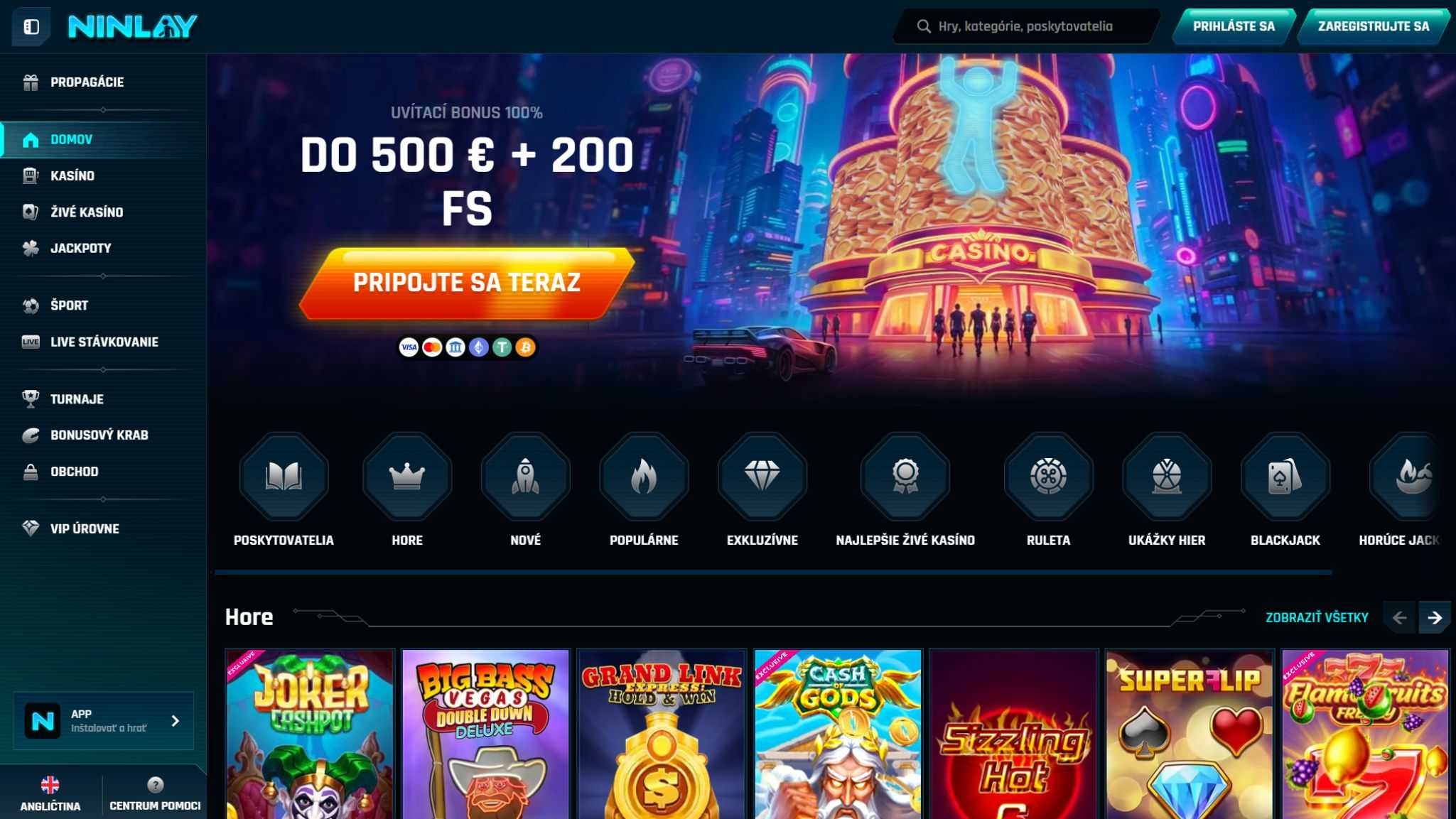Click the Zaregistrujte sa button
This screenshot has height=819, width=1456.
pyautogui.click(x=1373, y=26)
